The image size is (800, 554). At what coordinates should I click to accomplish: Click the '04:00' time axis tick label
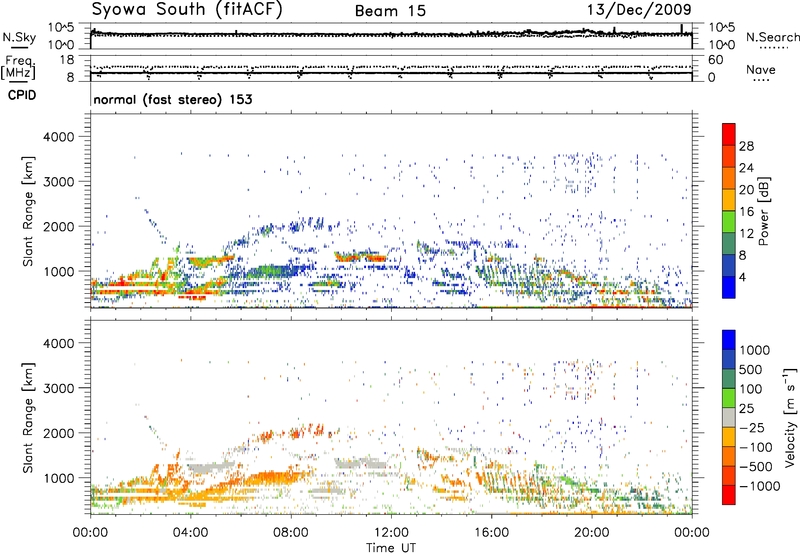click(190, 533)
